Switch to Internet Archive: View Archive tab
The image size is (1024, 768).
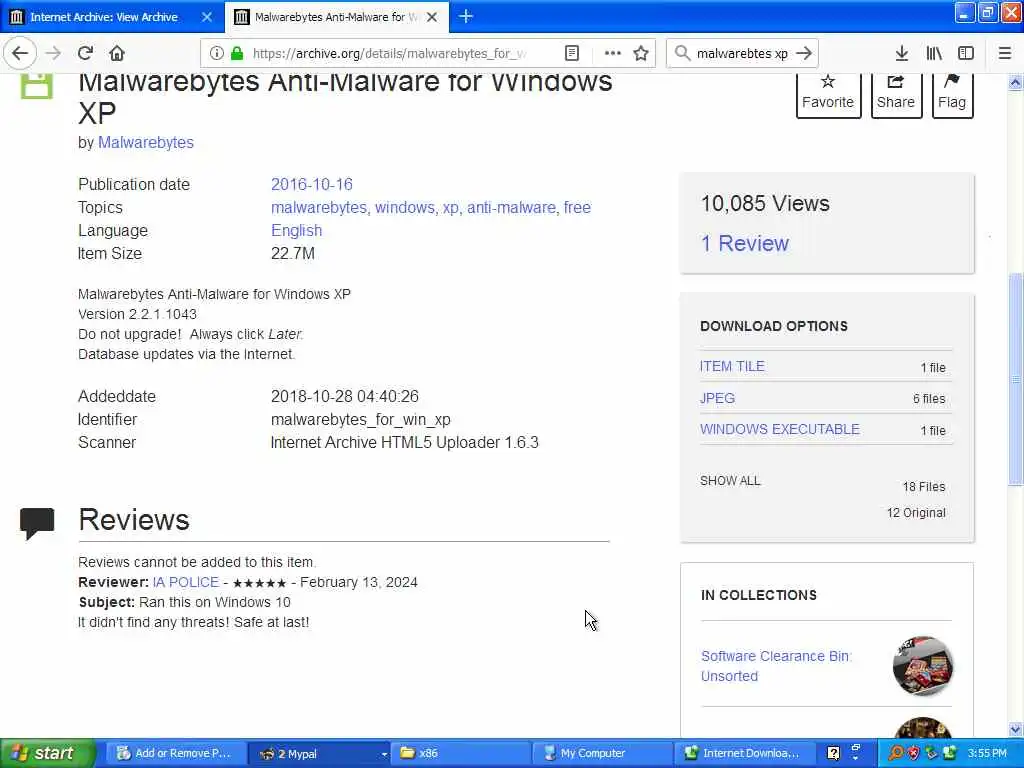(104, 17)
